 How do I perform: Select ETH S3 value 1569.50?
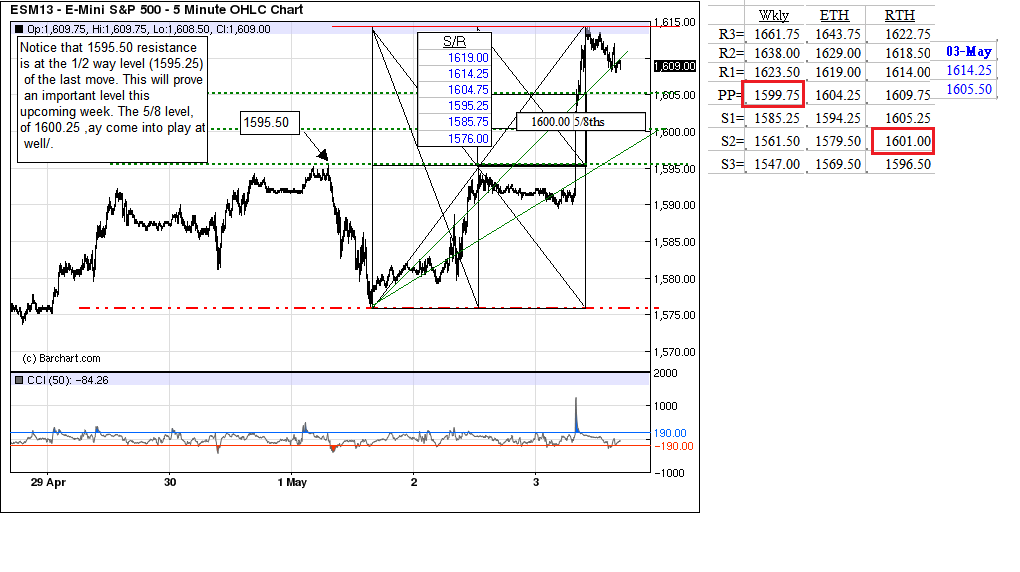[x=838, y=164]
